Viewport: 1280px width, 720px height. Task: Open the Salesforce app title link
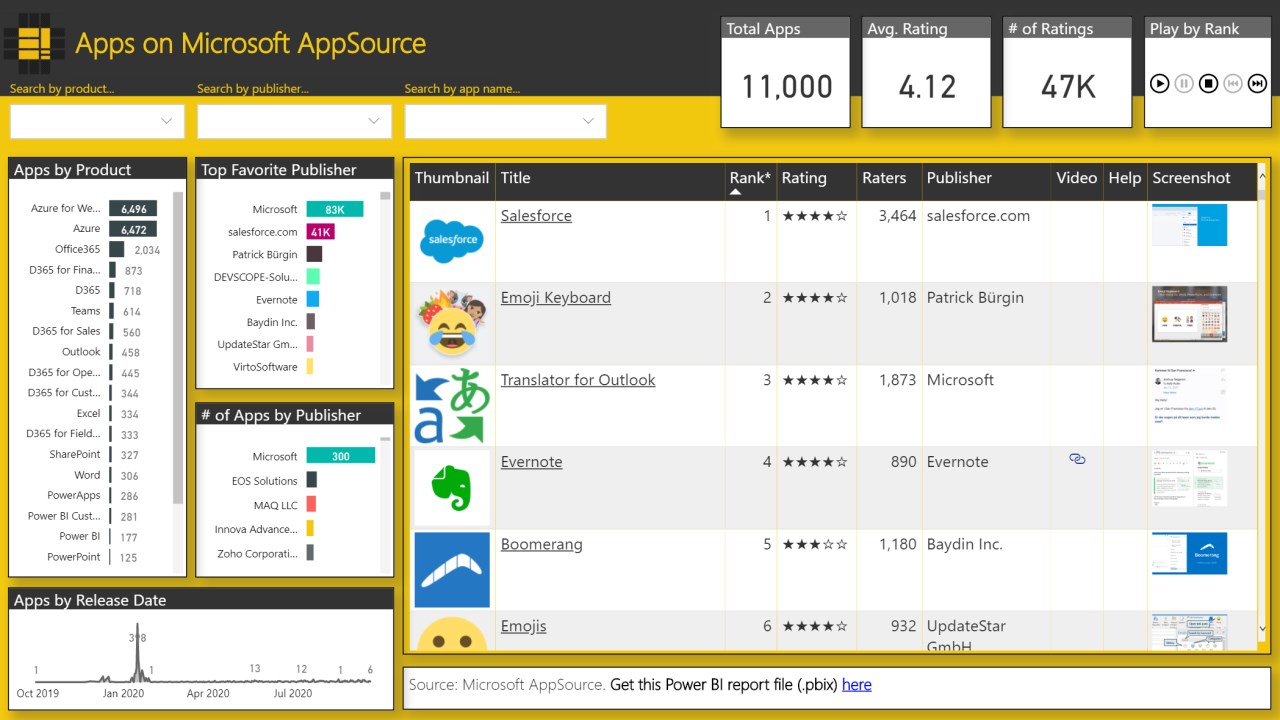pyautogui.click(x=536, y=215)
